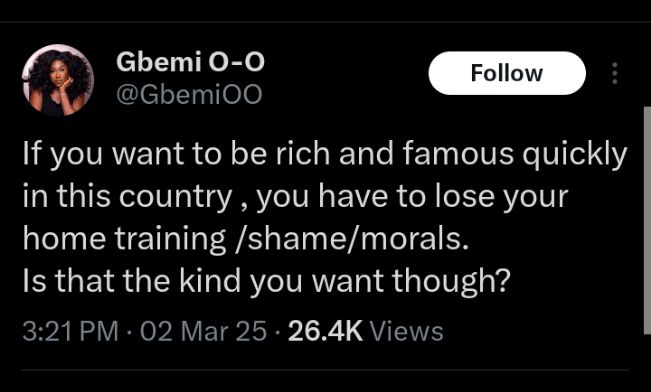Click the display name Gbemi O-O
The image size is (651, 392).
pyautogui.click(x=190, y=62)
